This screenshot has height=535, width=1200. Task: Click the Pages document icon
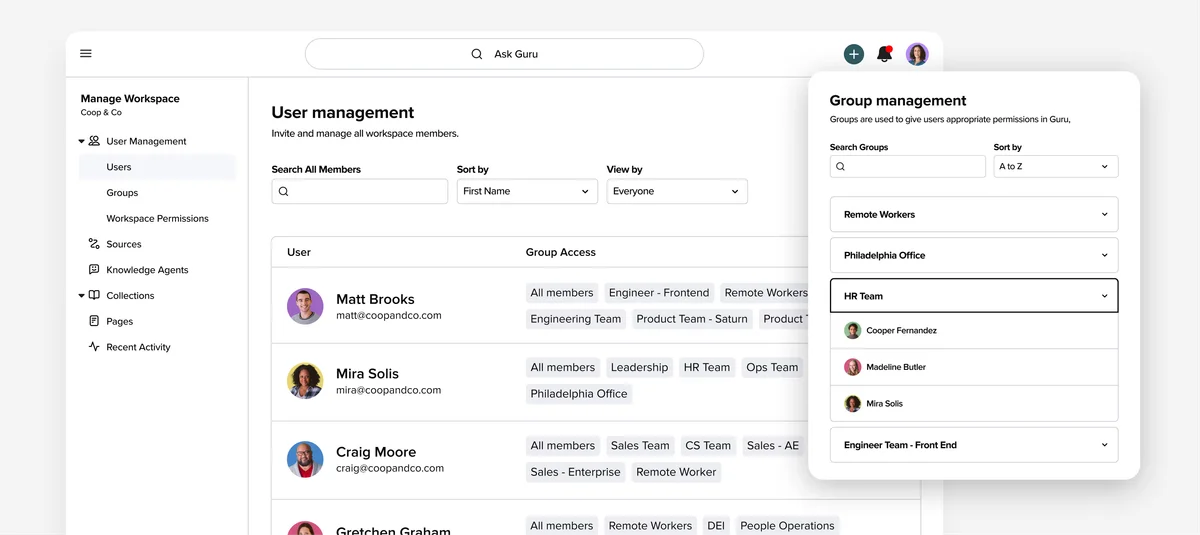[94, 321]
